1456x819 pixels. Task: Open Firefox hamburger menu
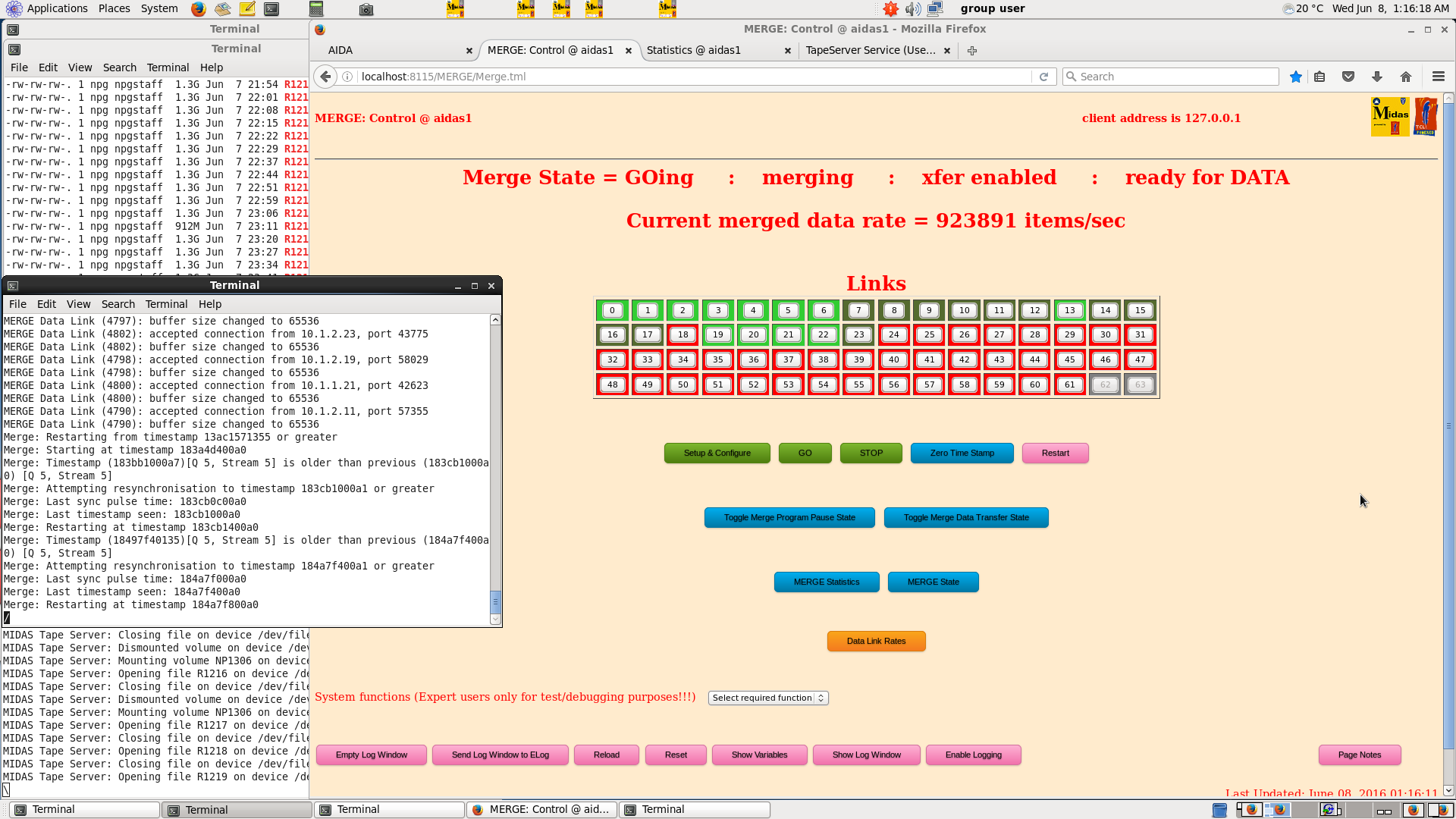point(1439,77)
